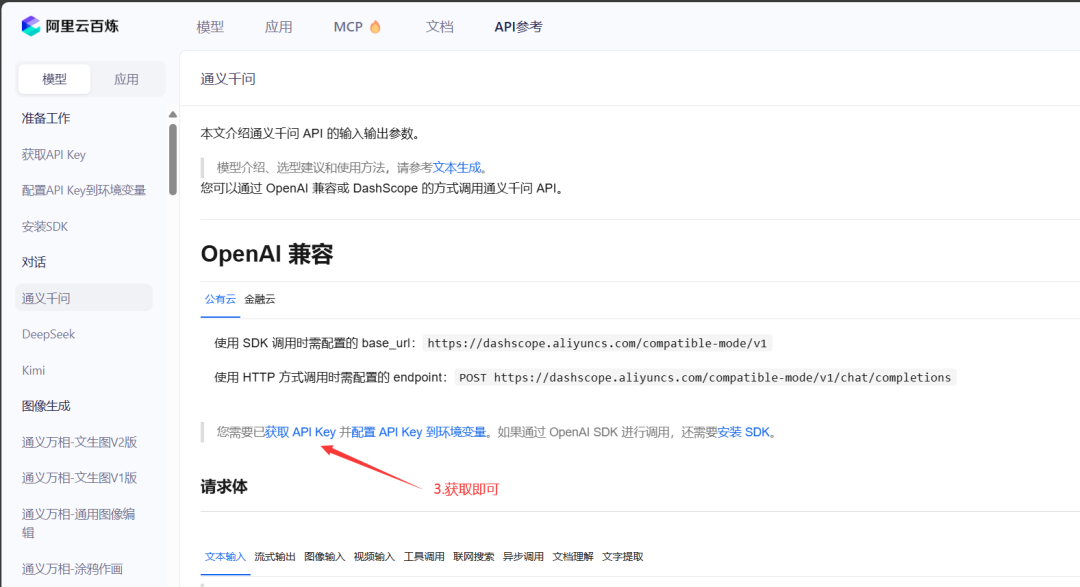Follow the 获取 API Key link
This screenshot has height=587, width=1080.
click(300, 432)
